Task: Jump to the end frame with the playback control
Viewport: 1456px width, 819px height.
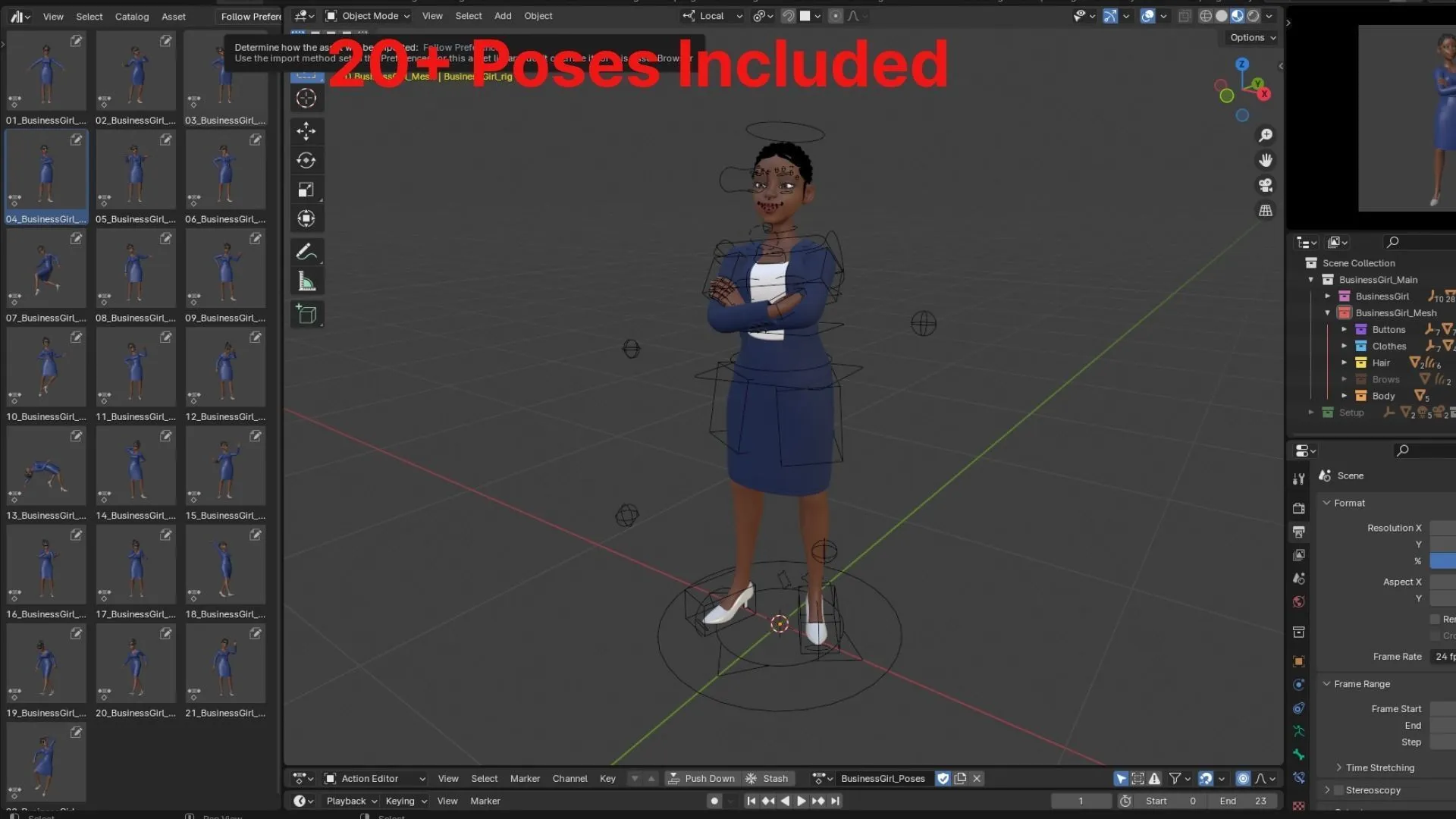Action: click(835, 801)
